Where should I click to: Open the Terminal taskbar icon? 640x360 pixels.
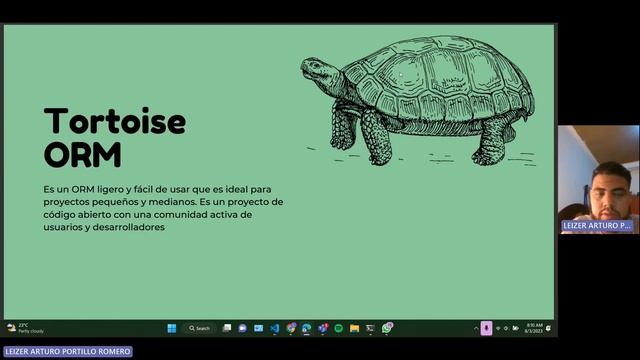pyautogui.click(x=370, y=328)
